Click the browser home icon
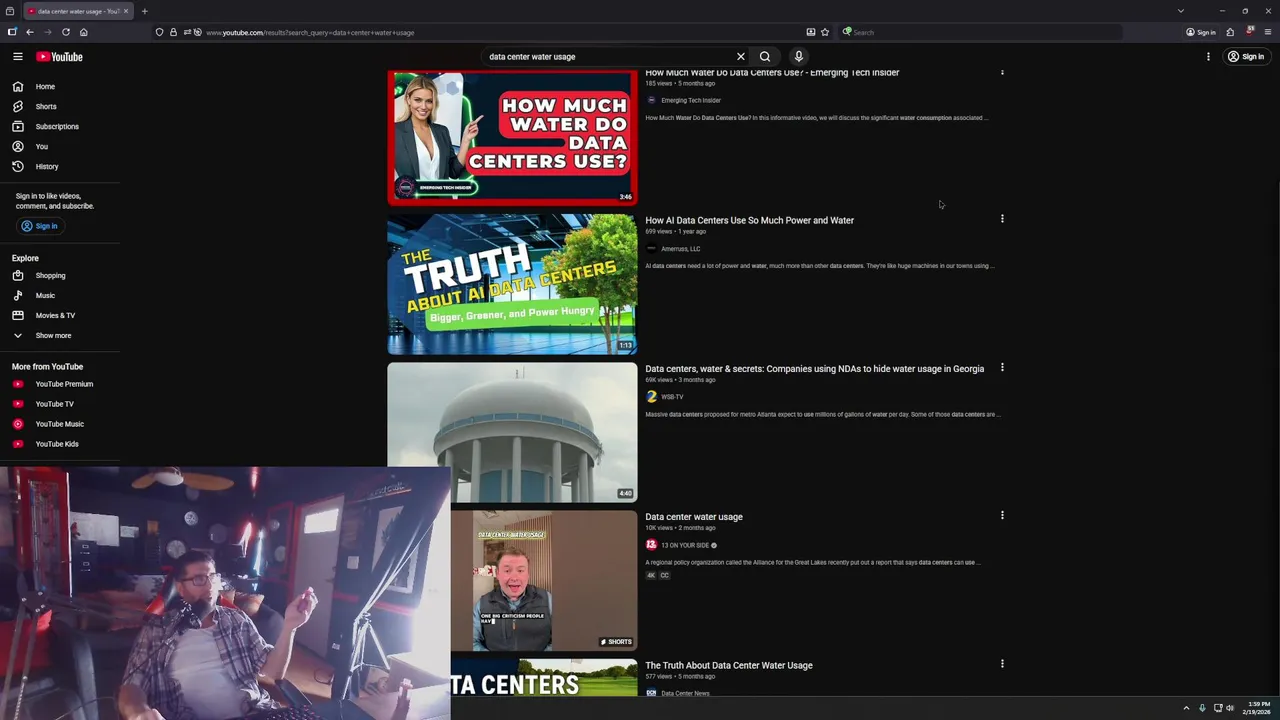 [83, 32]
